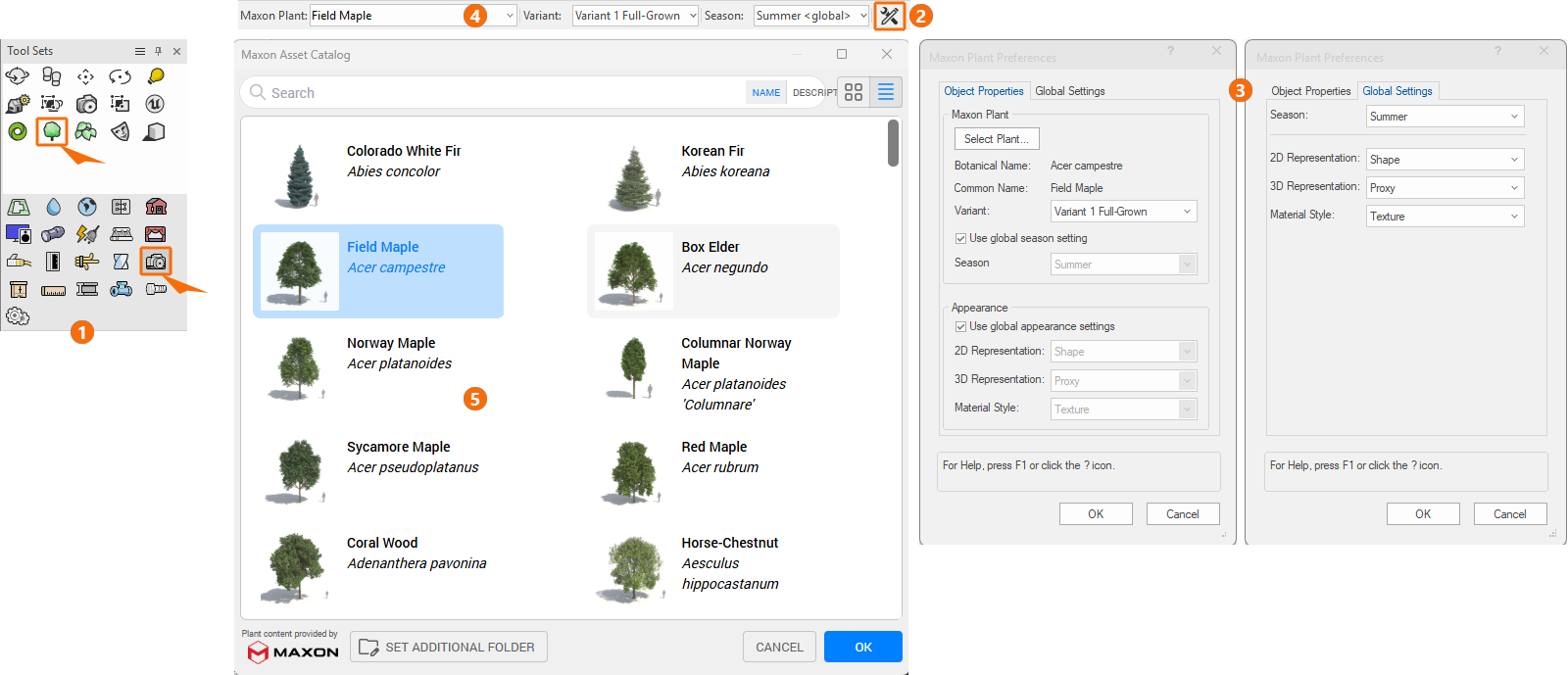Select Object Properties tab in left dialog
Screen dimensions: 1568x675
[x=984, y=91]
